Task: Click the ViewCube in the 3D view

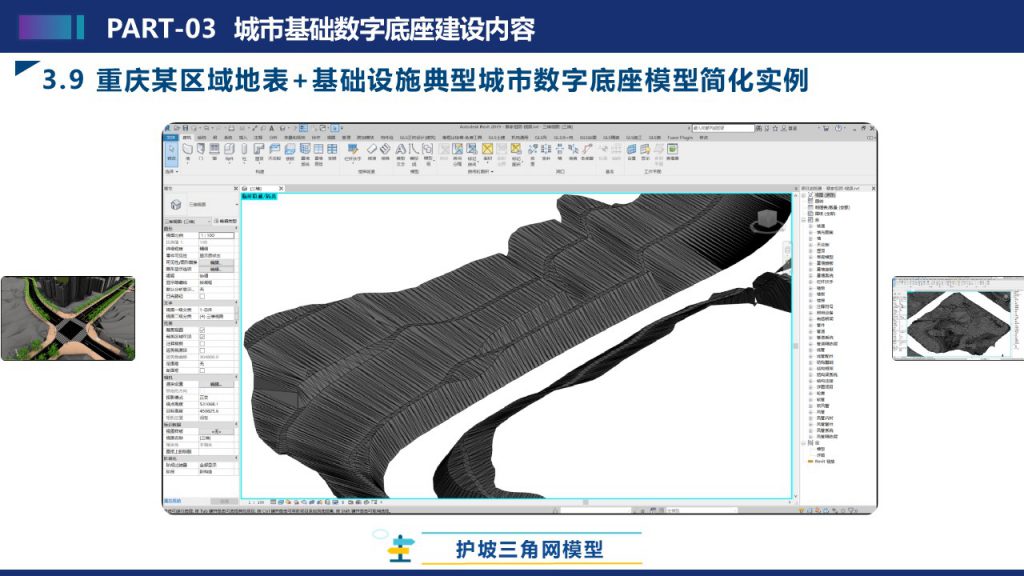Action: pos(767,221)
